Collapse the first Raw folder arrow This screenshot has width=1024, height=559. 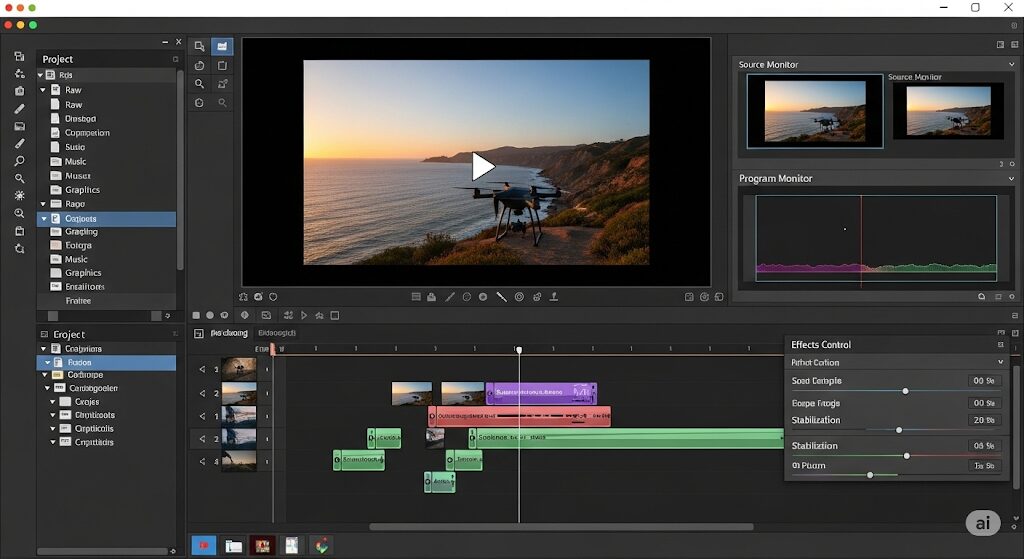[x=44, y=90]
